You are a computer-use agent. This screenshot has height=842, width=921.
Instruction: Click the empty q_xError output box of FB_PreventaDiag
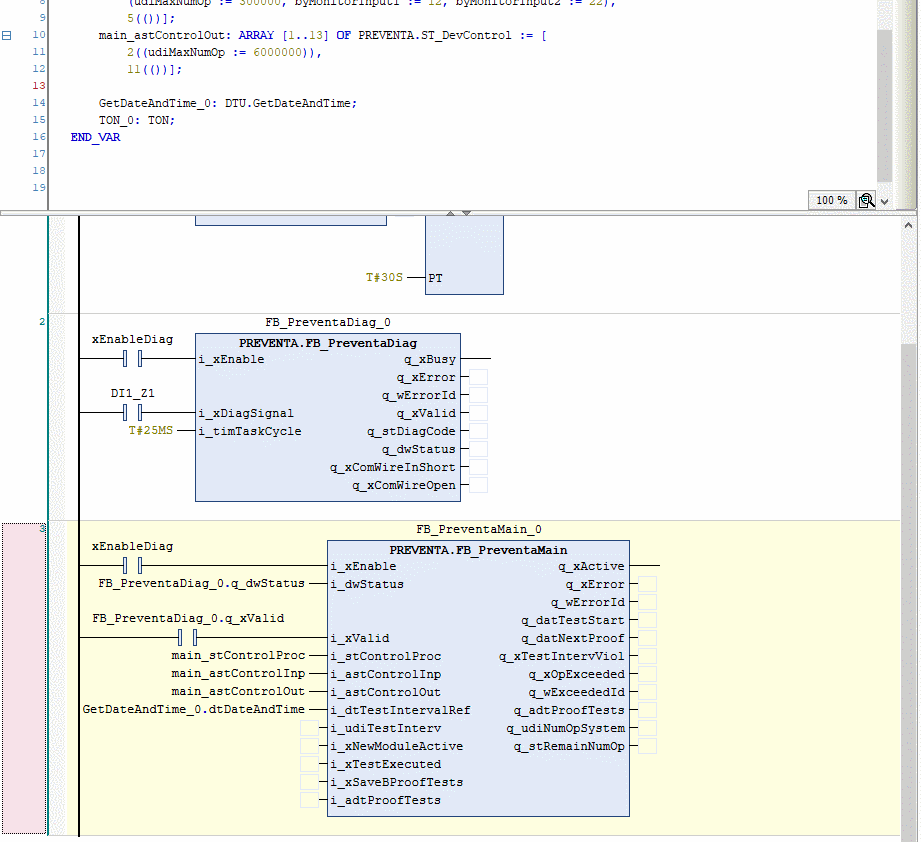[479, 378]
